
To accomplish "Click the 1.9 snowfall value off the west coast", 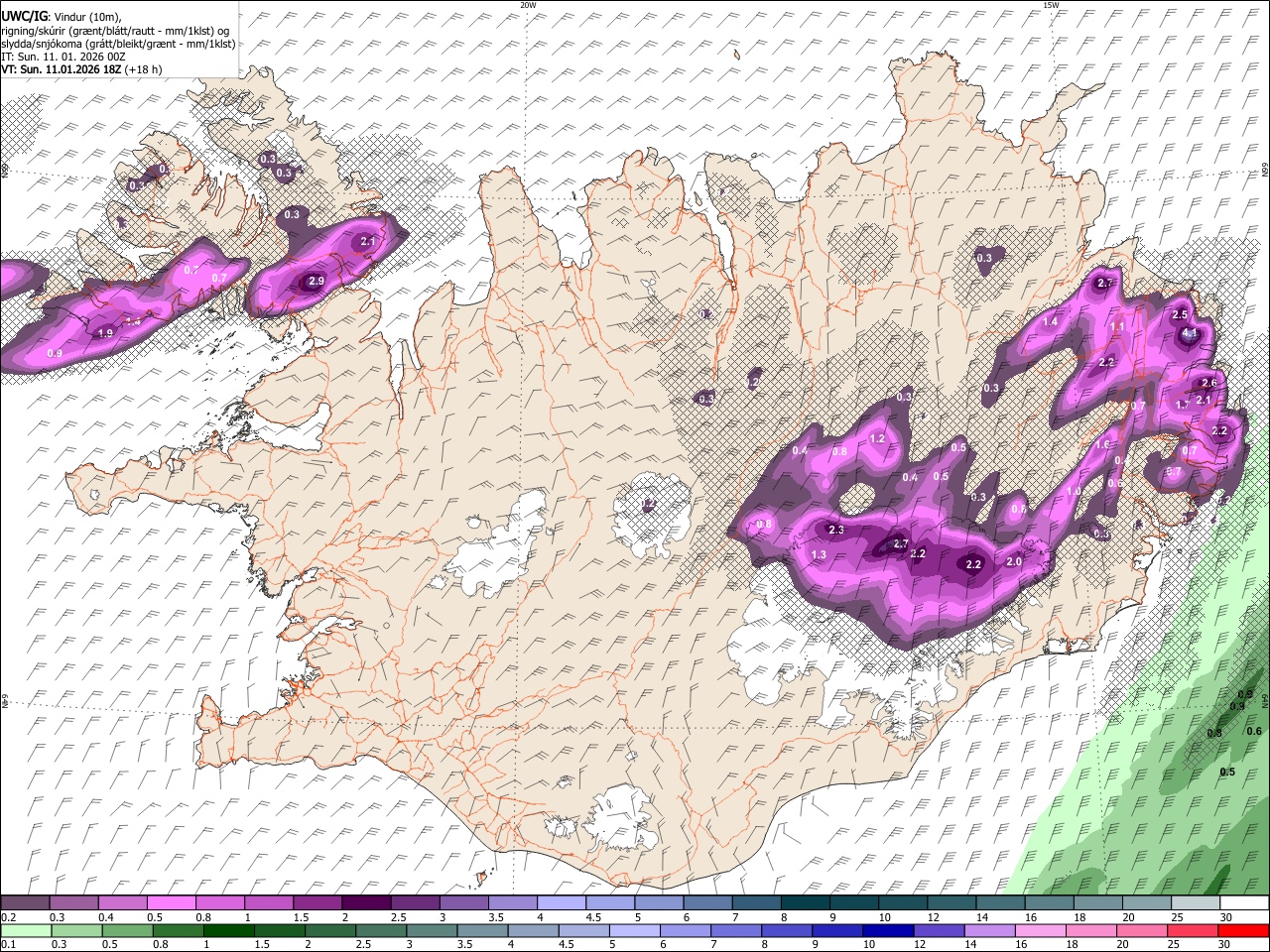I will pos(106,333).
